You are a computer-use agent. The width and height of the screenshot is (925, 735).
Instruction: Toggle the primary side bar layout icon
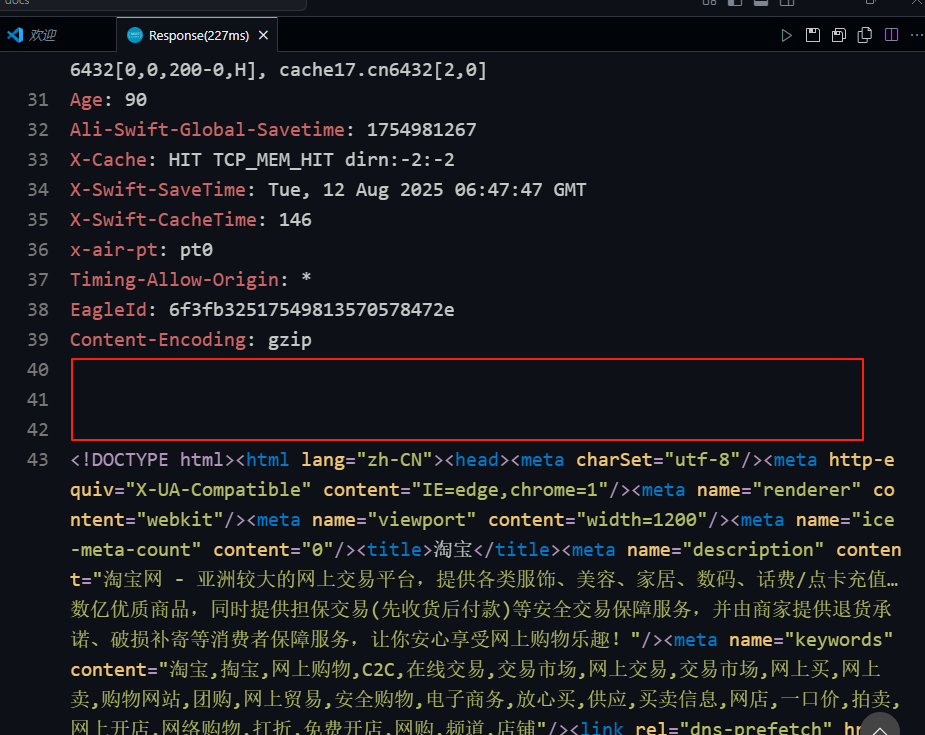coord(735,2)
